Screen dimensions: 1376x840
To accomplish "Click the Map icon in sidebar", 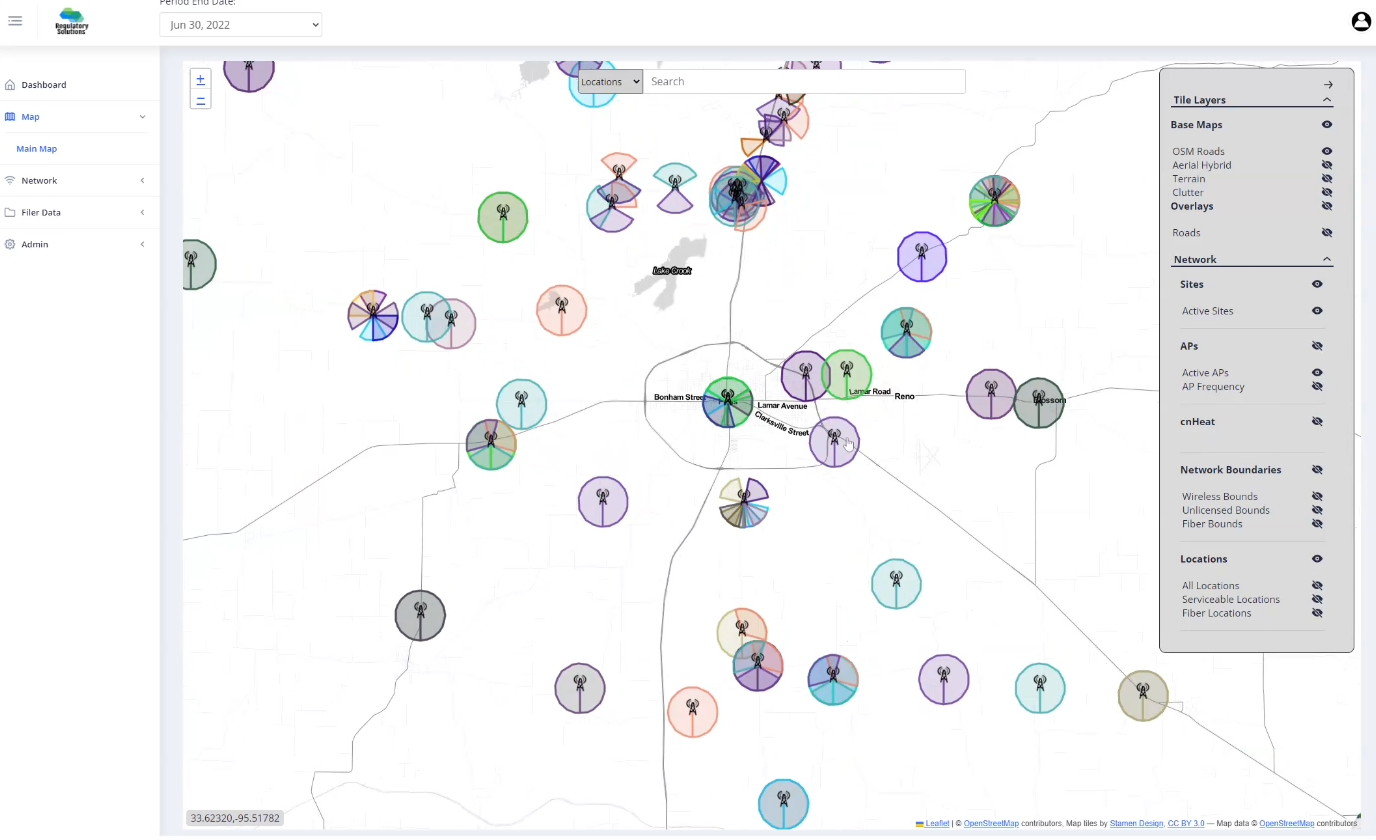I will point(10,117).
